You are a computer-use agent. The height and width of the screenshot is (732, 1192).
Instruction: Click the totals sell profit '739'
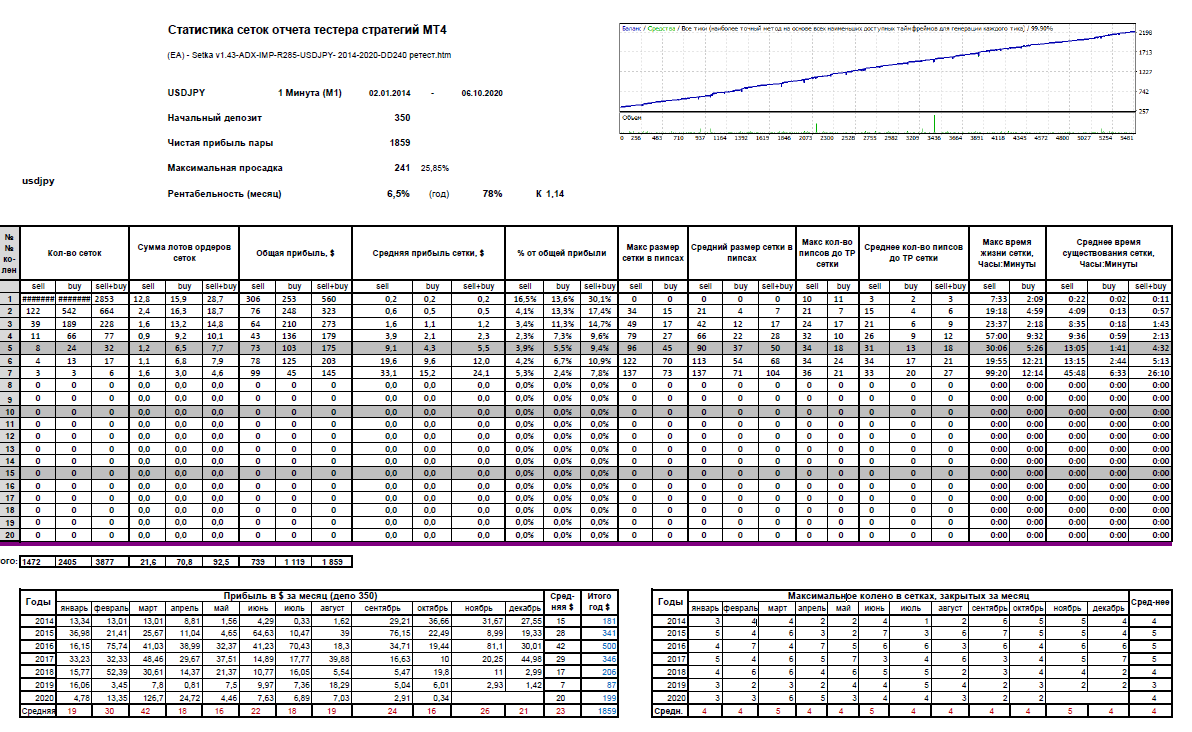(x=258, y=562)
